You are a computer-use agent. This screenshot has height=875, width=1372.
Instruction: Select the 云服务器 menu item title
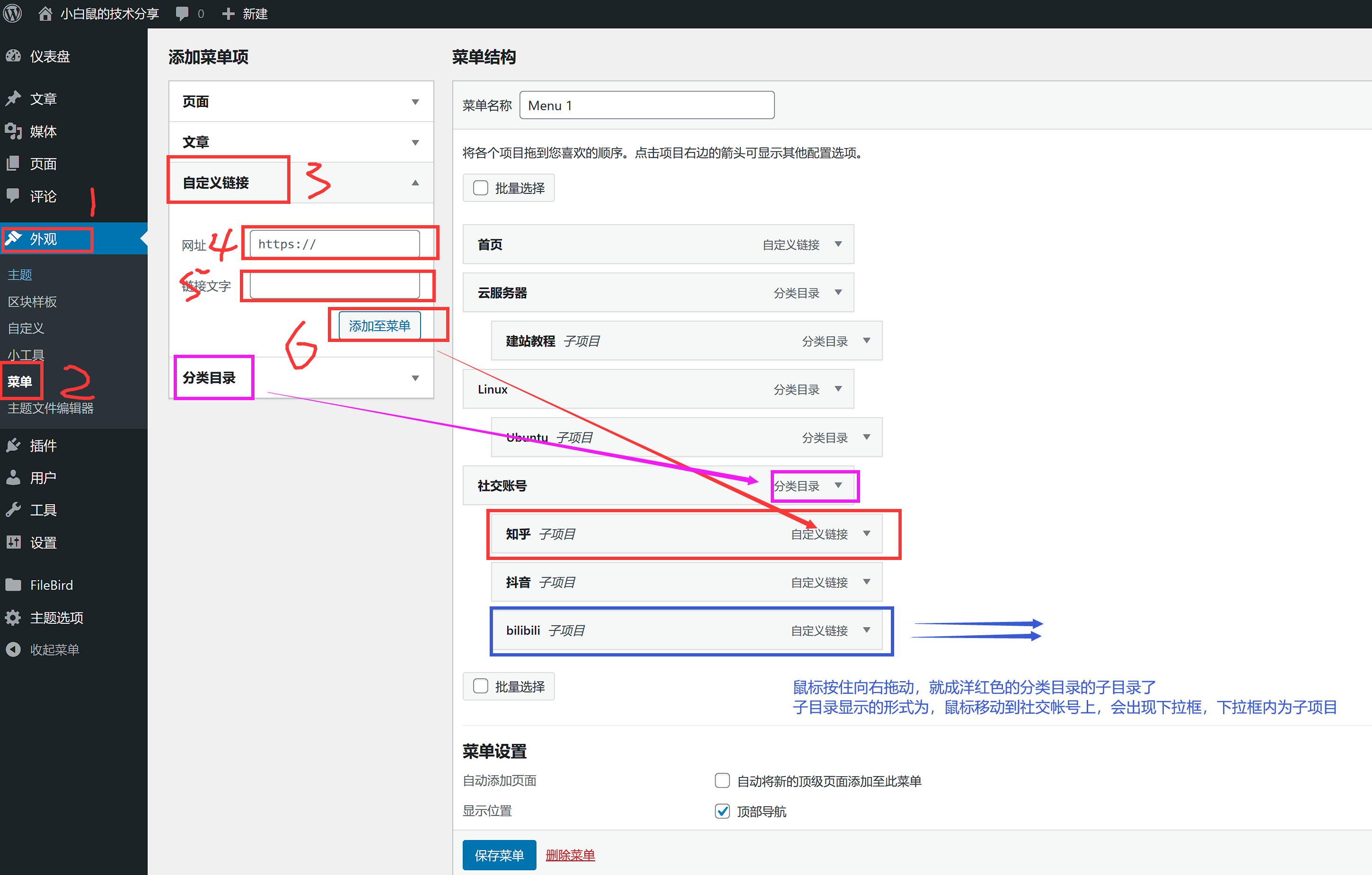(x=502, y=292)
